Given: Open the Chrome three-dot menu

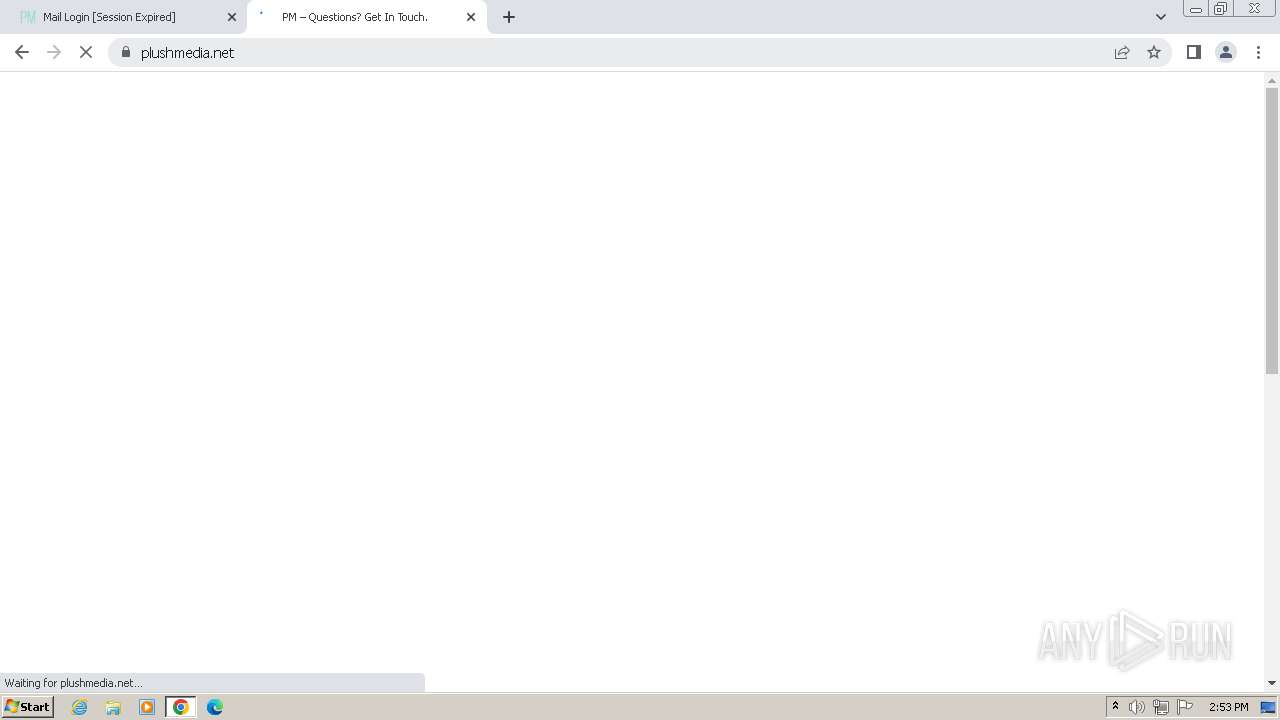Looking at the screenshot, I should [1258, 52].
